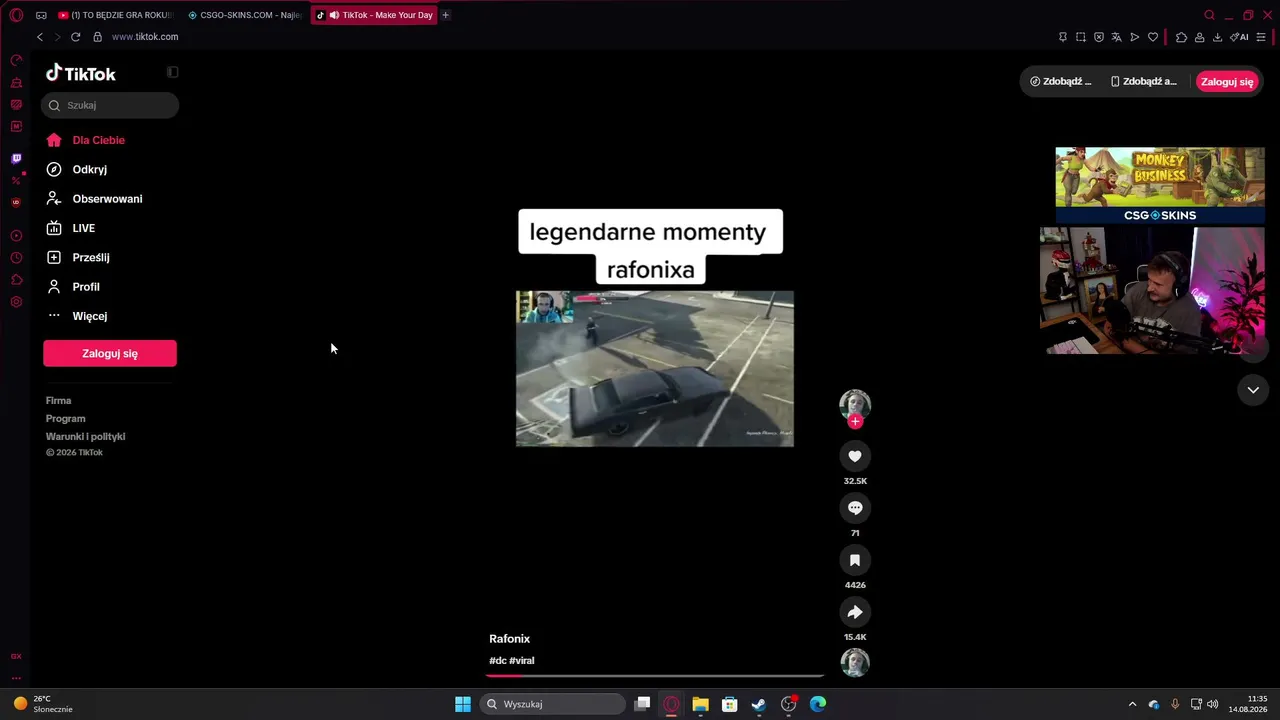Switch to the YouTube browser tab
1280x720 pixels.
[115, 15]
